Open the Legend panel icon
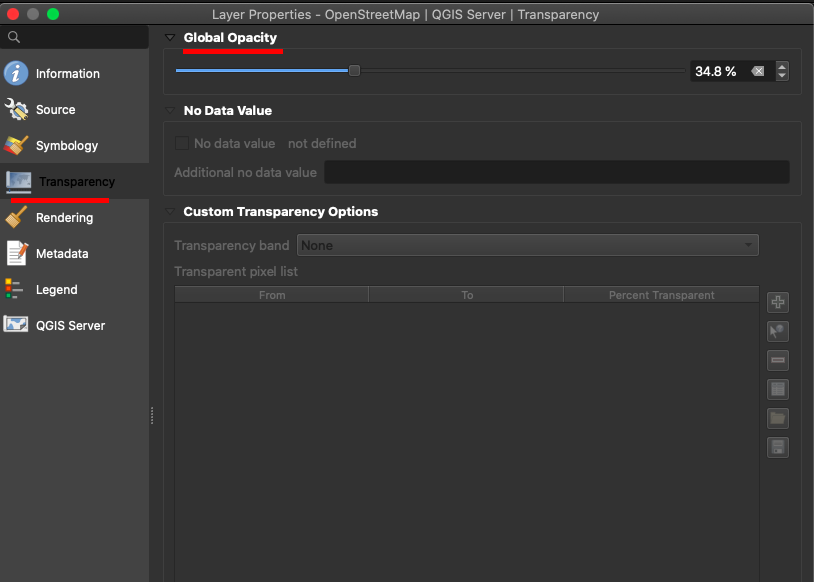 pyautogui.click(x=16, y=289)
